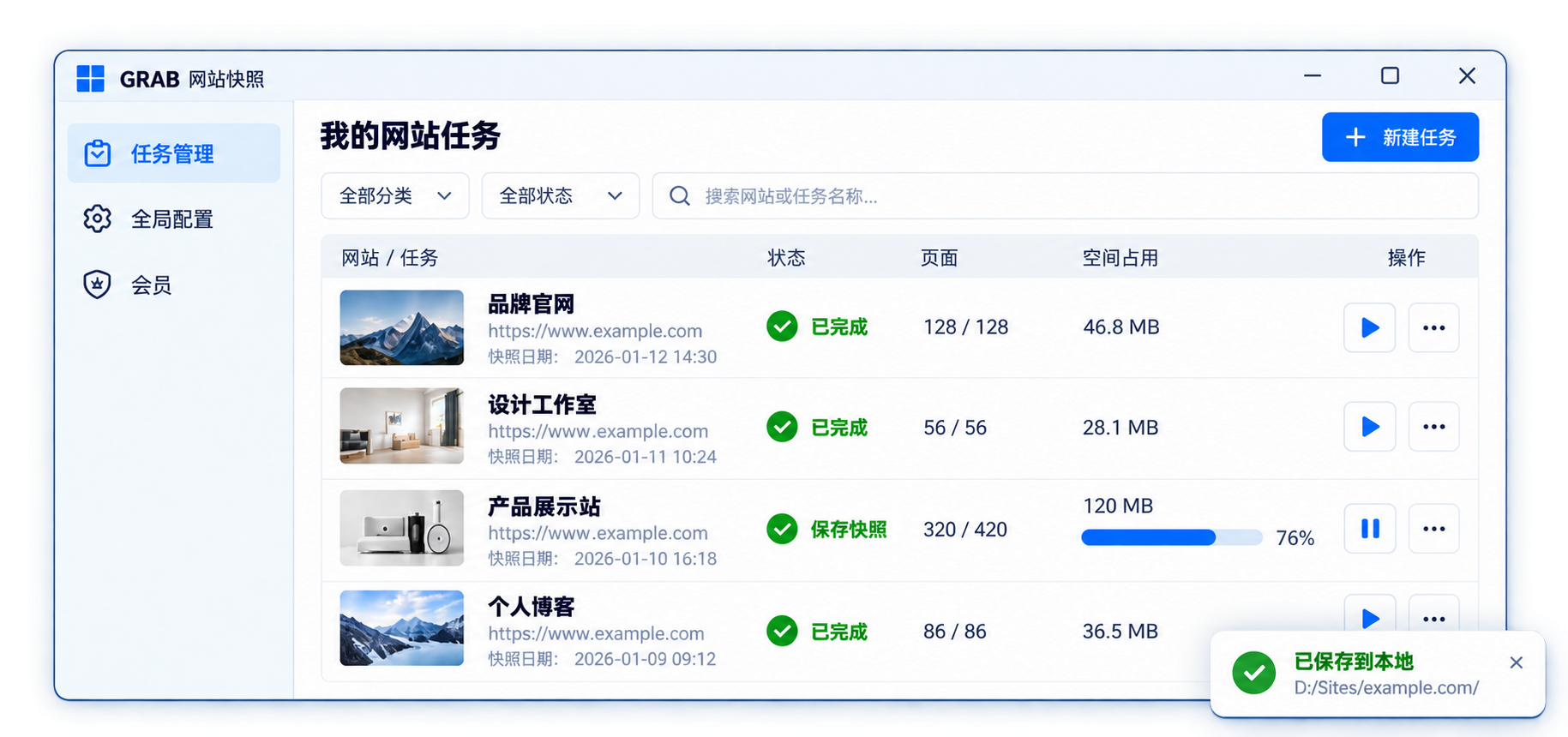This screenshot has height=737, width=1568.
Task: Click the 新建任务 button
Action: (x=1400, y=137)
